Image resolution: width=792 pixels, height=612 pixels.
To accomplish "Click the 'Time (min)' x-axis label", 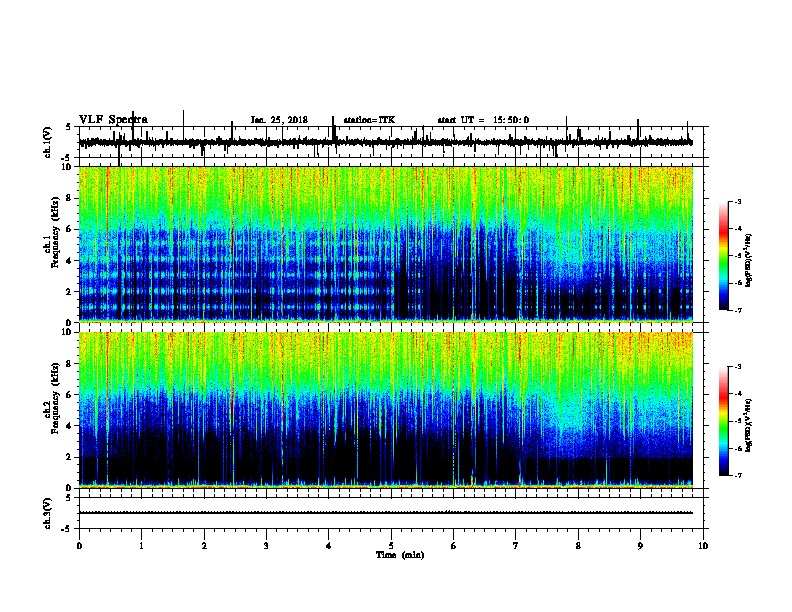I will (x=400, y=555).
